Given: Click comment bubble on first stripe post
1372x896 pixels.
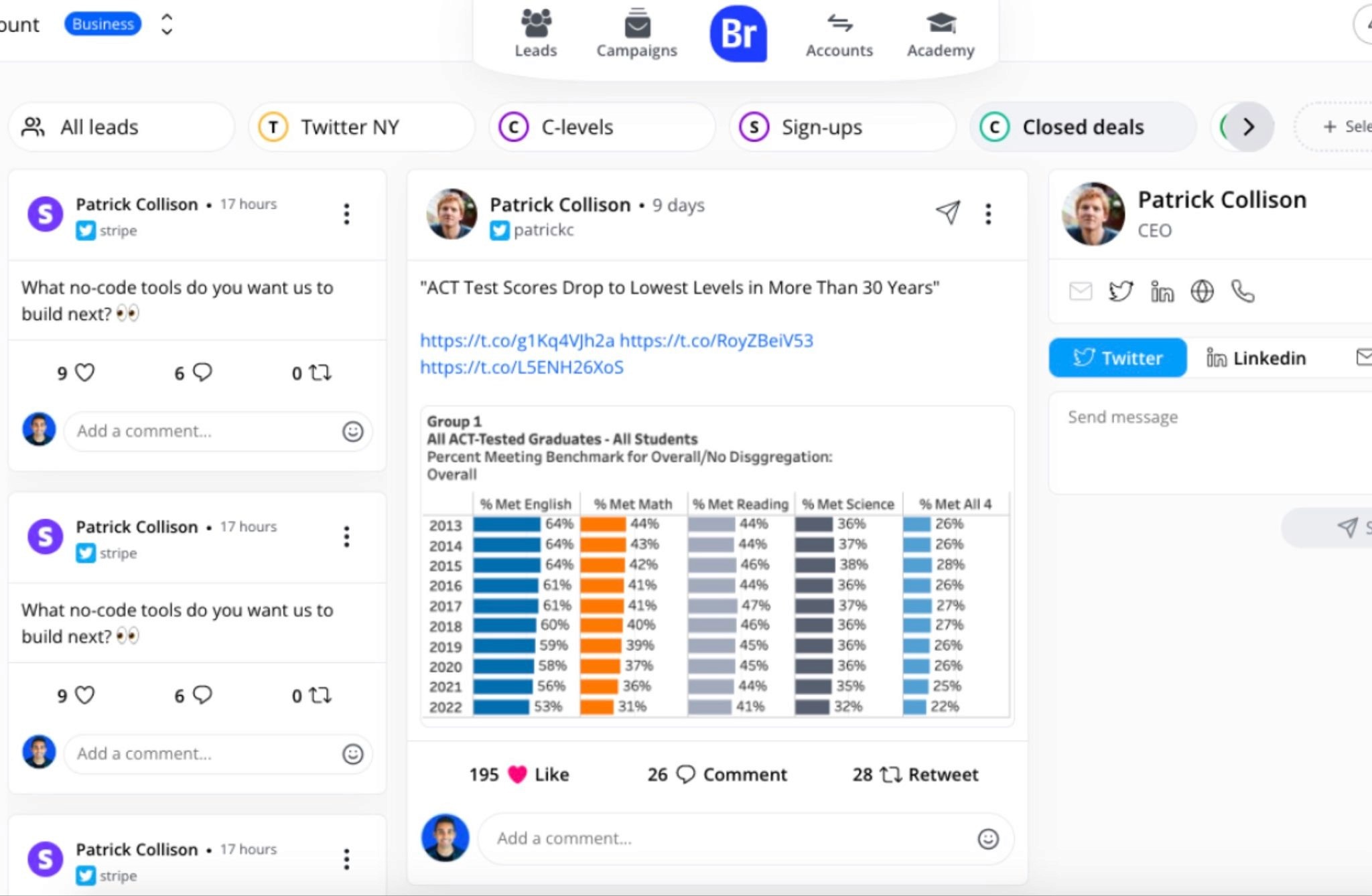Looking at the screenshot, I should pos(202,372).
